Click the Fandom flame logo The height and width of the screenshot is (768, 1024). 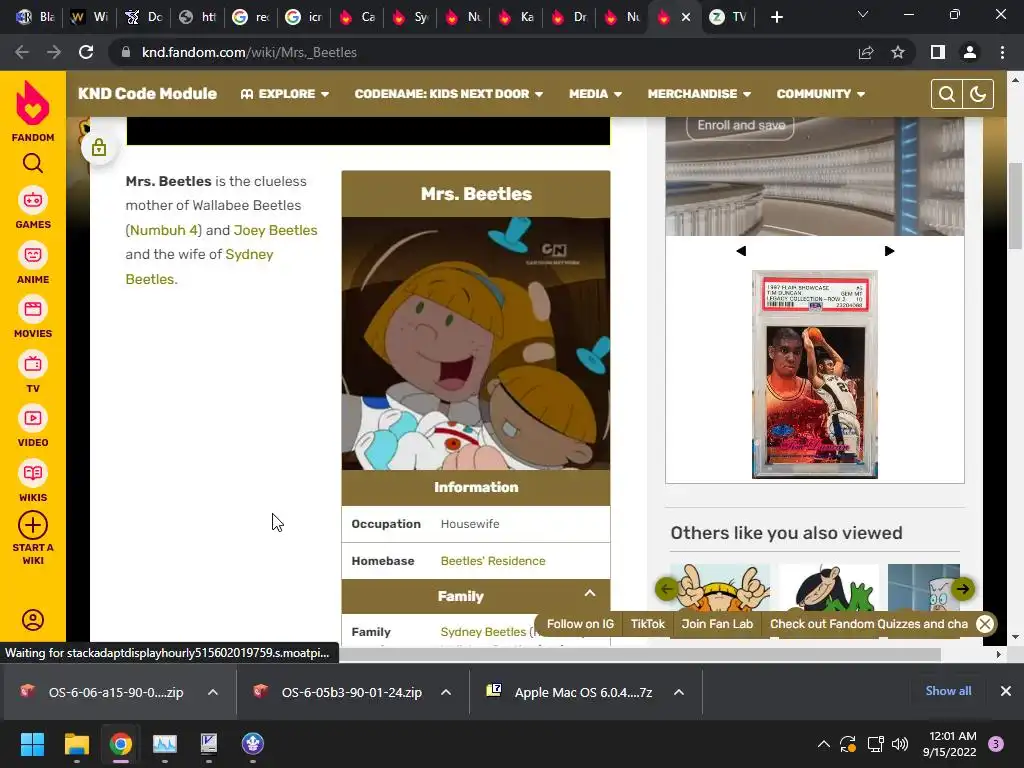coord(33,103)
